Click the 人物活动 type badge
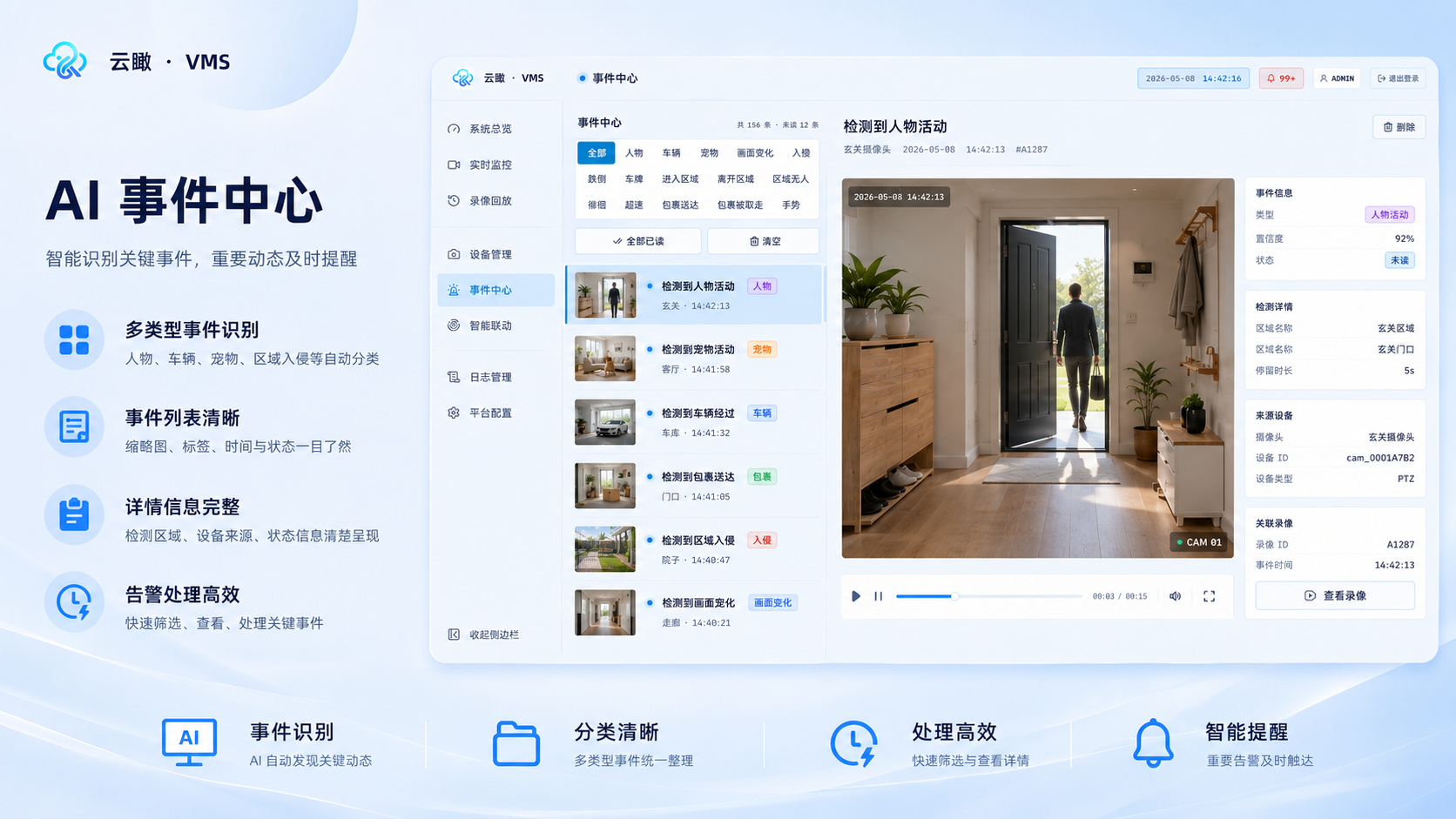1456x819 pixels. pyautogui.click(x=1390, y=215)
